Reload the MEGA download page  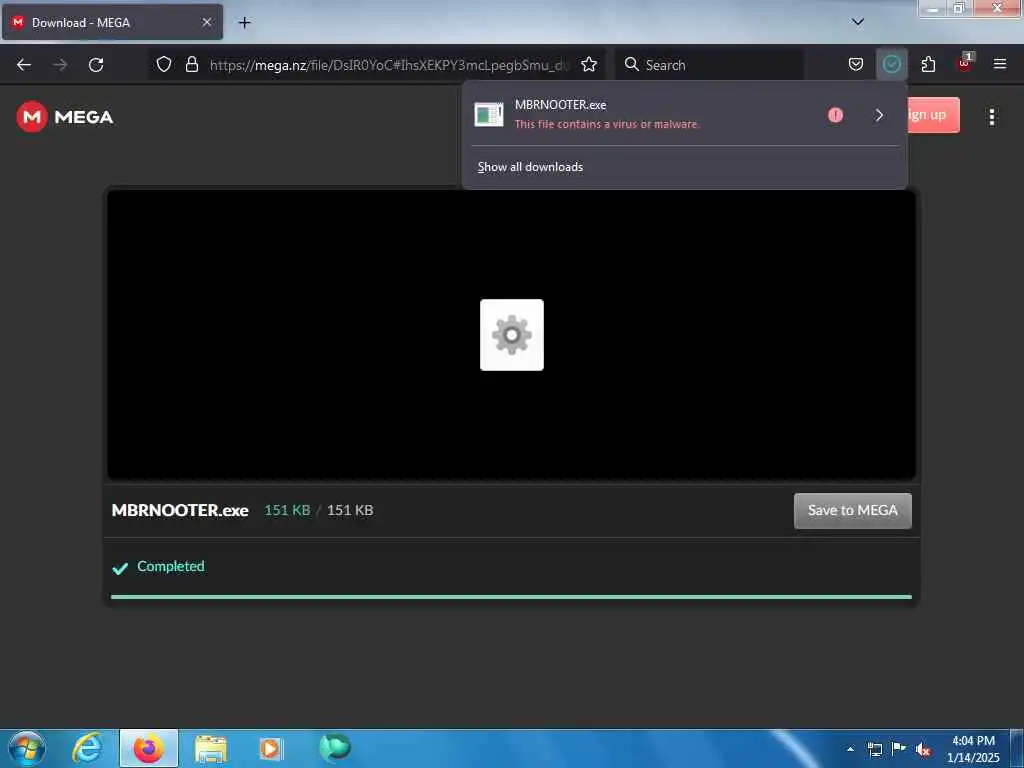coord(96,65)
